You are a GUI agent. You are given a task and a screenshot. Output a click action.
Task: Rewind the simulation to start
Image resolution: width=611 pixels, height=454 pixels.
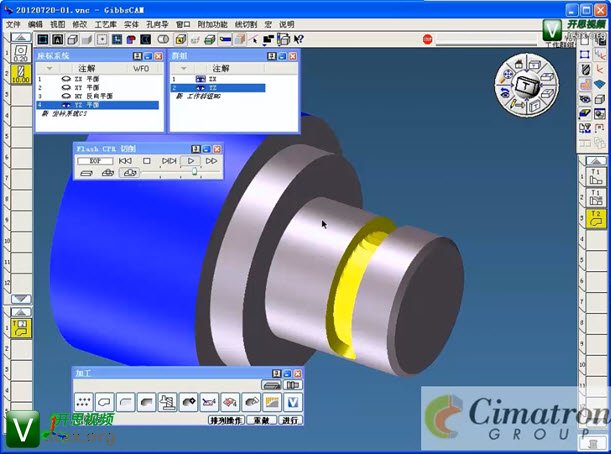125,161
